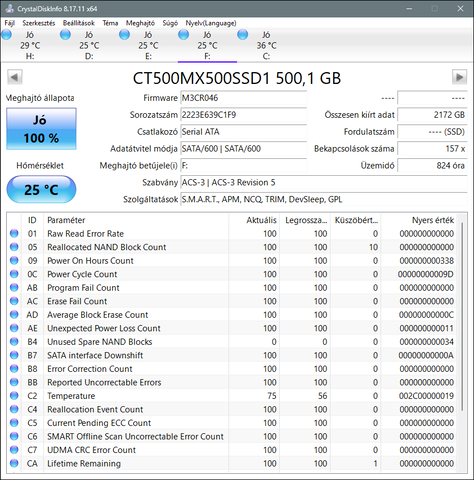Select the Reallocated NAND Block Count row
Image resolution: width=474 pixels, height=480 pixels.
(x=232, y=247)
